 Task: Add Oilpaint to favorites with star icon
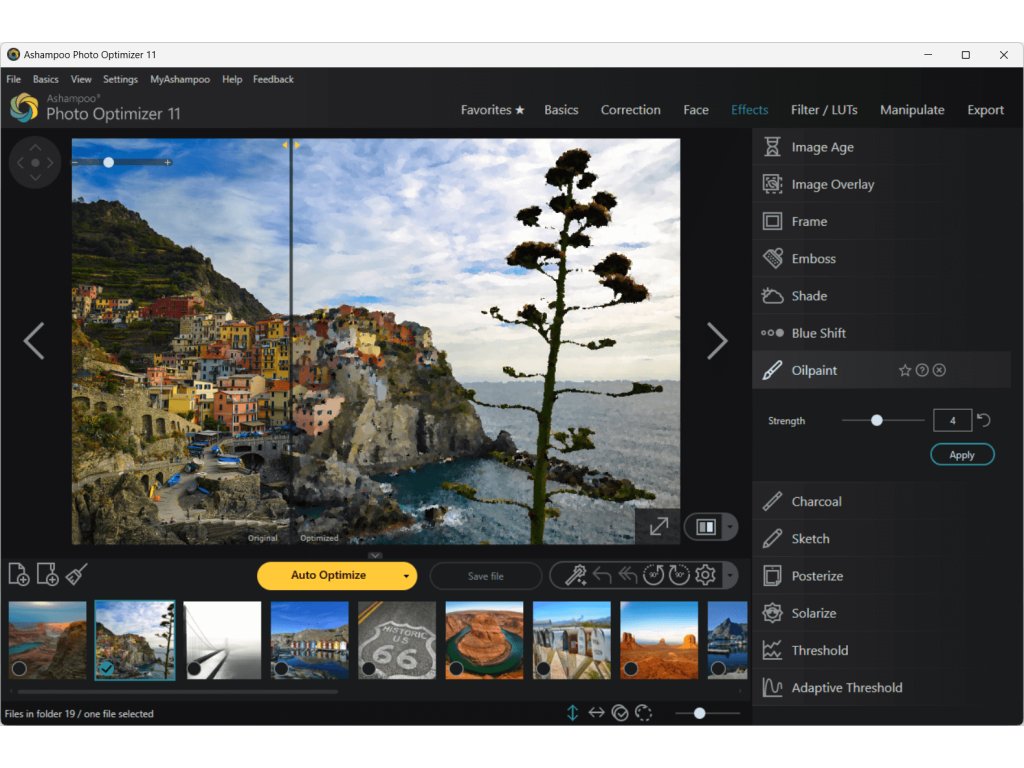point(905,370)
